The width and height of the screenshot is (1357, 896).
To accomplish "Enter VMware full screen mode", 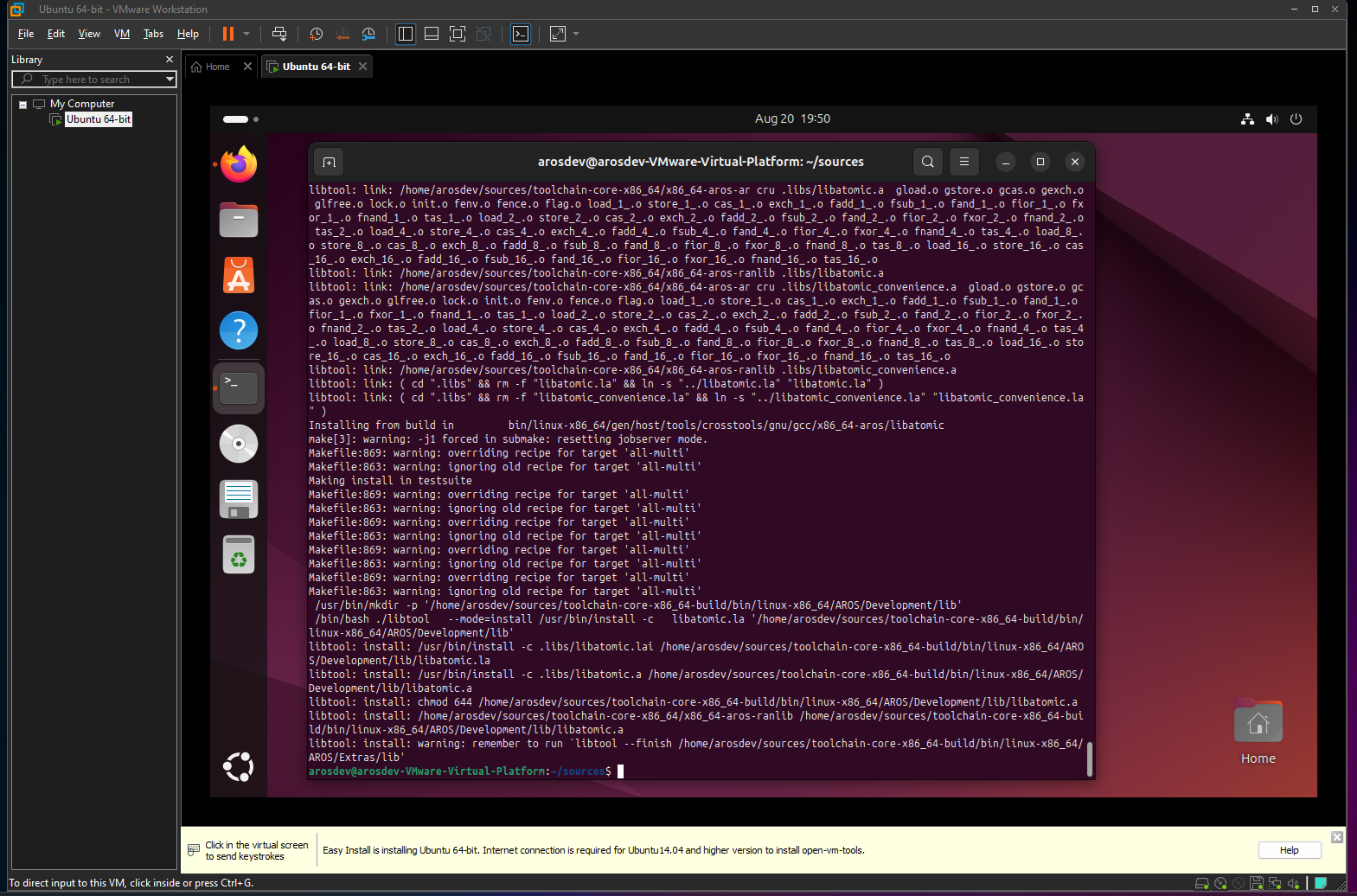I will point(458,34).
